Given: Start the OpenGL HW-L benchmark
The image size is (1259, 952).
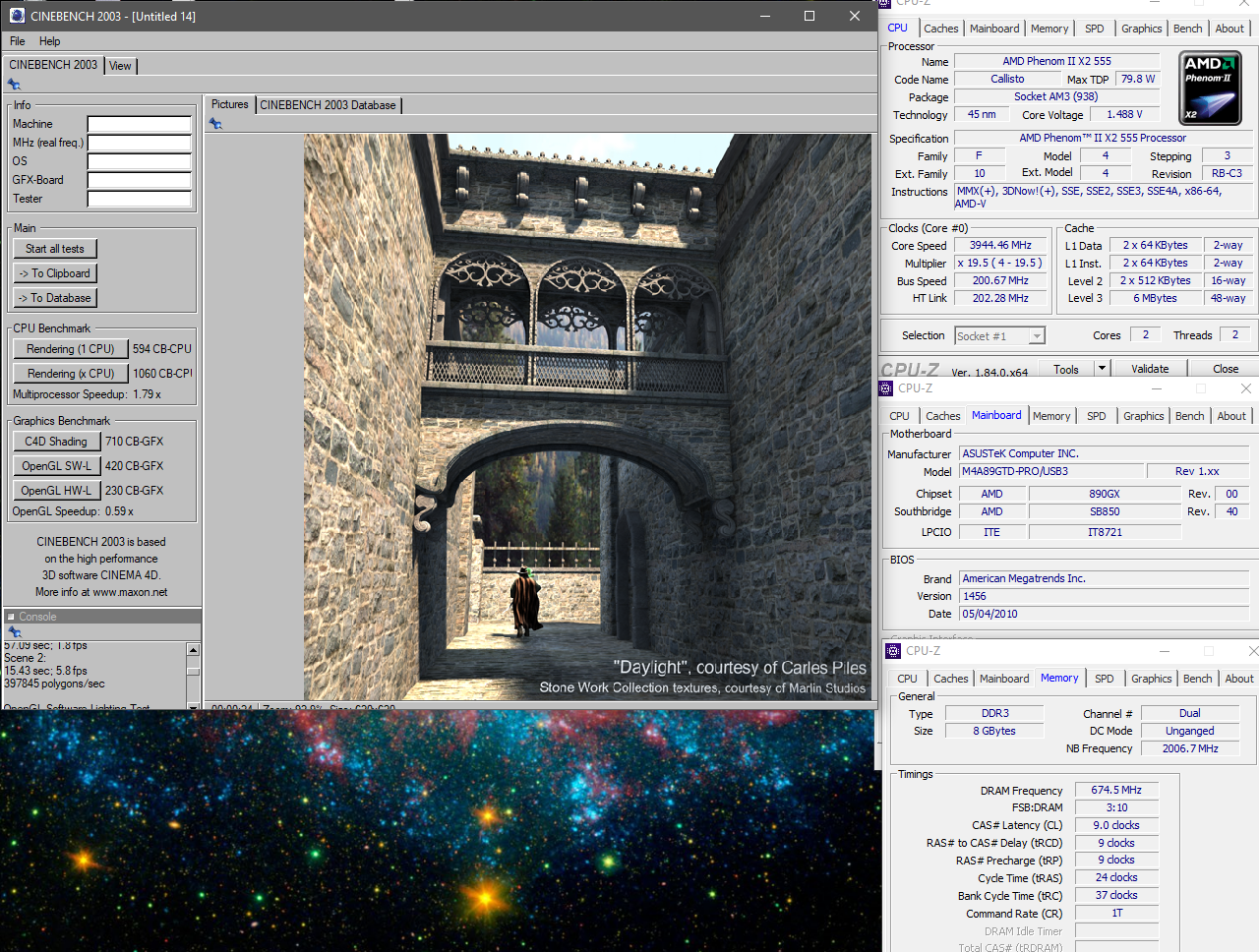Looking at the screenshot, I should [56, 491].
